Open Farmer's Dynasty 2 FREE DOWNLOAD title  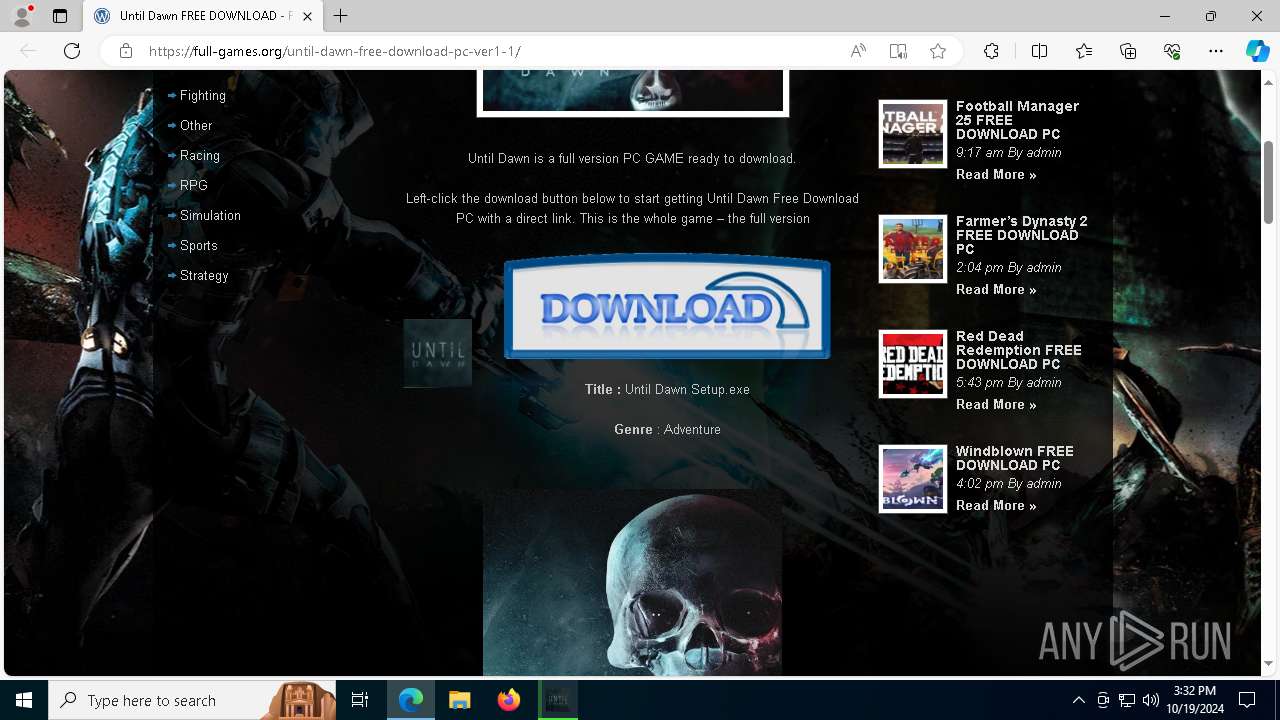(x=1021, y=235)
